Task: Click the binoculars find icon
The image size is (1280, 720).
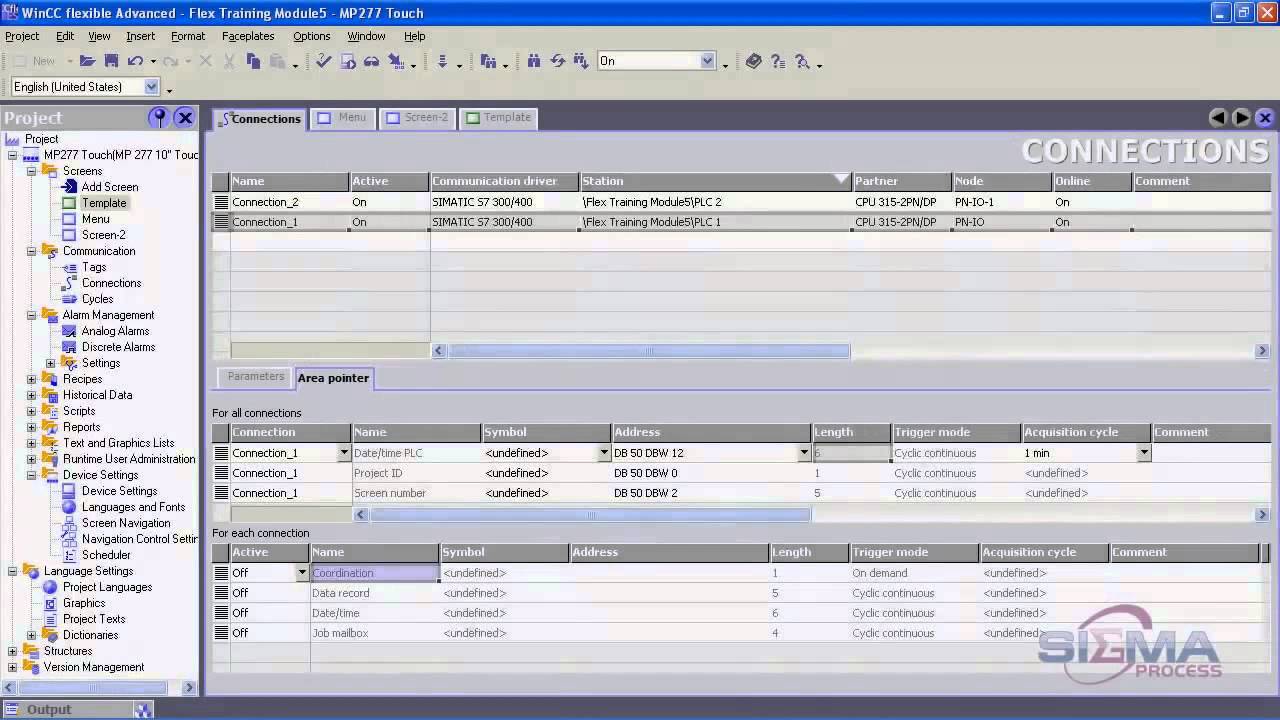Action: point(534,61)
